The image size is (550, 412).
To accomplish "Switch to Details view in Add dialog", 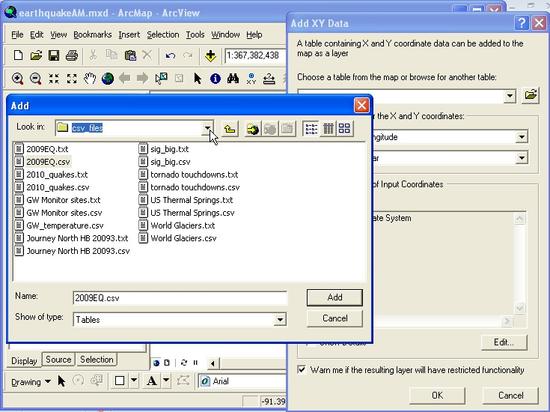I will [328, 129].
